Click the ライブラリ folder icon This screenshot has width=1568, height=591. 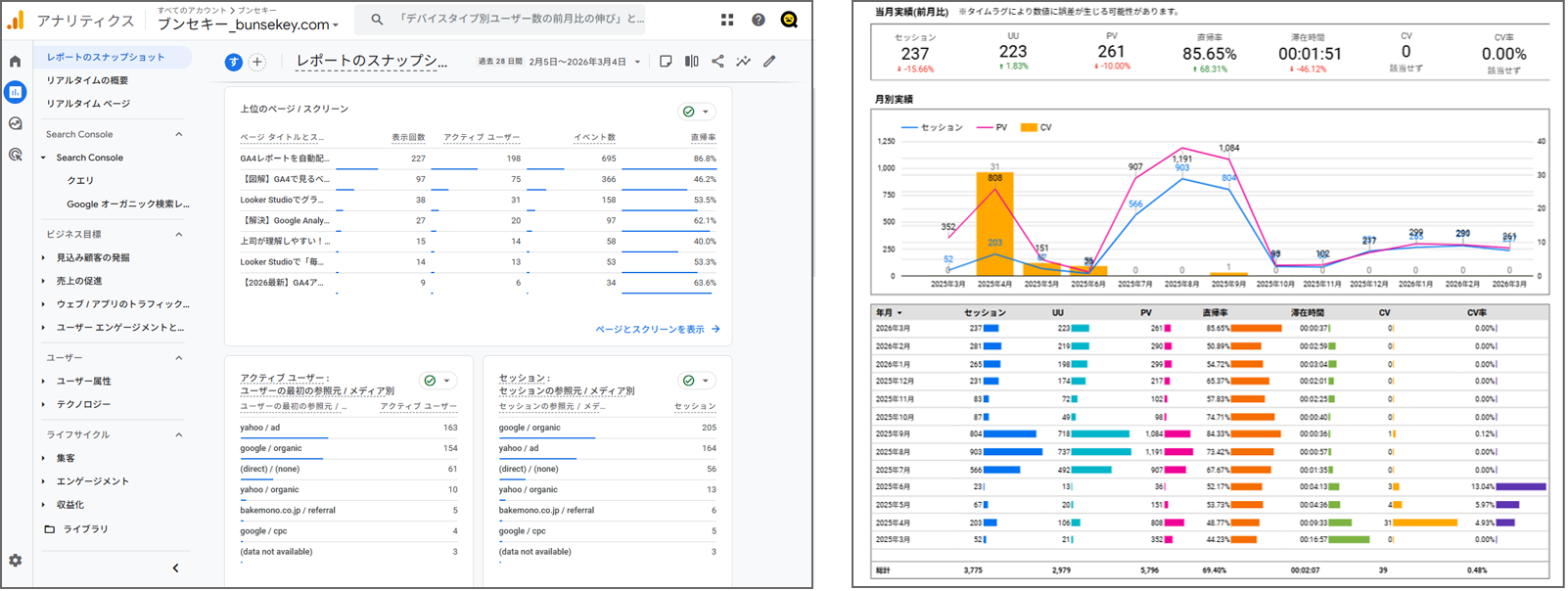[x=50, y=529]
